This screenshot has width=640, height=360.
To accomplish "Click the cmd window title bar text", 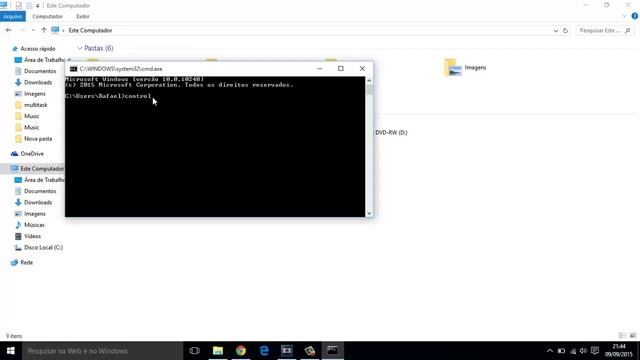I will [121, 69].
